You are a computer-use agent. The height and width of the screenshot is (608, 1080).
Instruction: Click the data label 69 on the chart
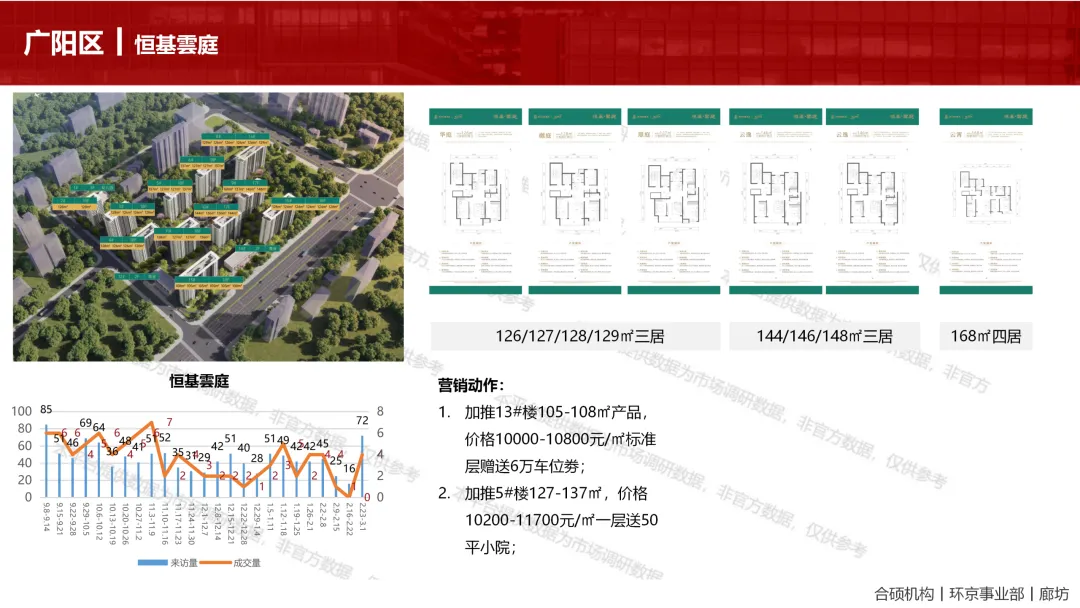(85, 423)
